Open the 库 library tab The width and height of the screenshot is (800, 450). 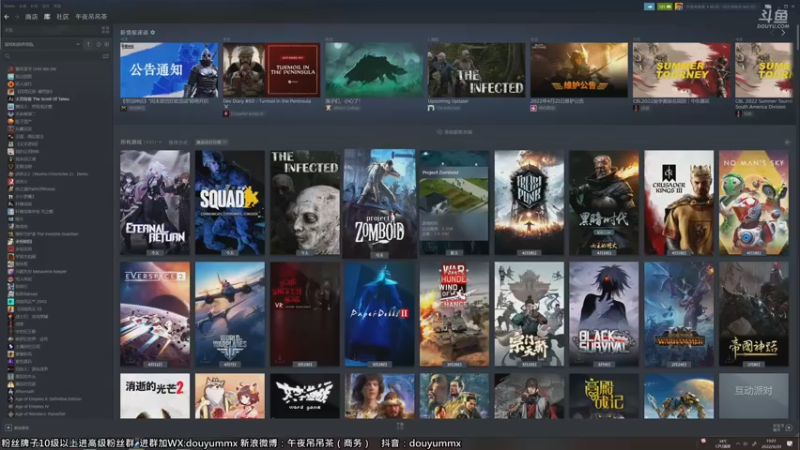(47, 17)
